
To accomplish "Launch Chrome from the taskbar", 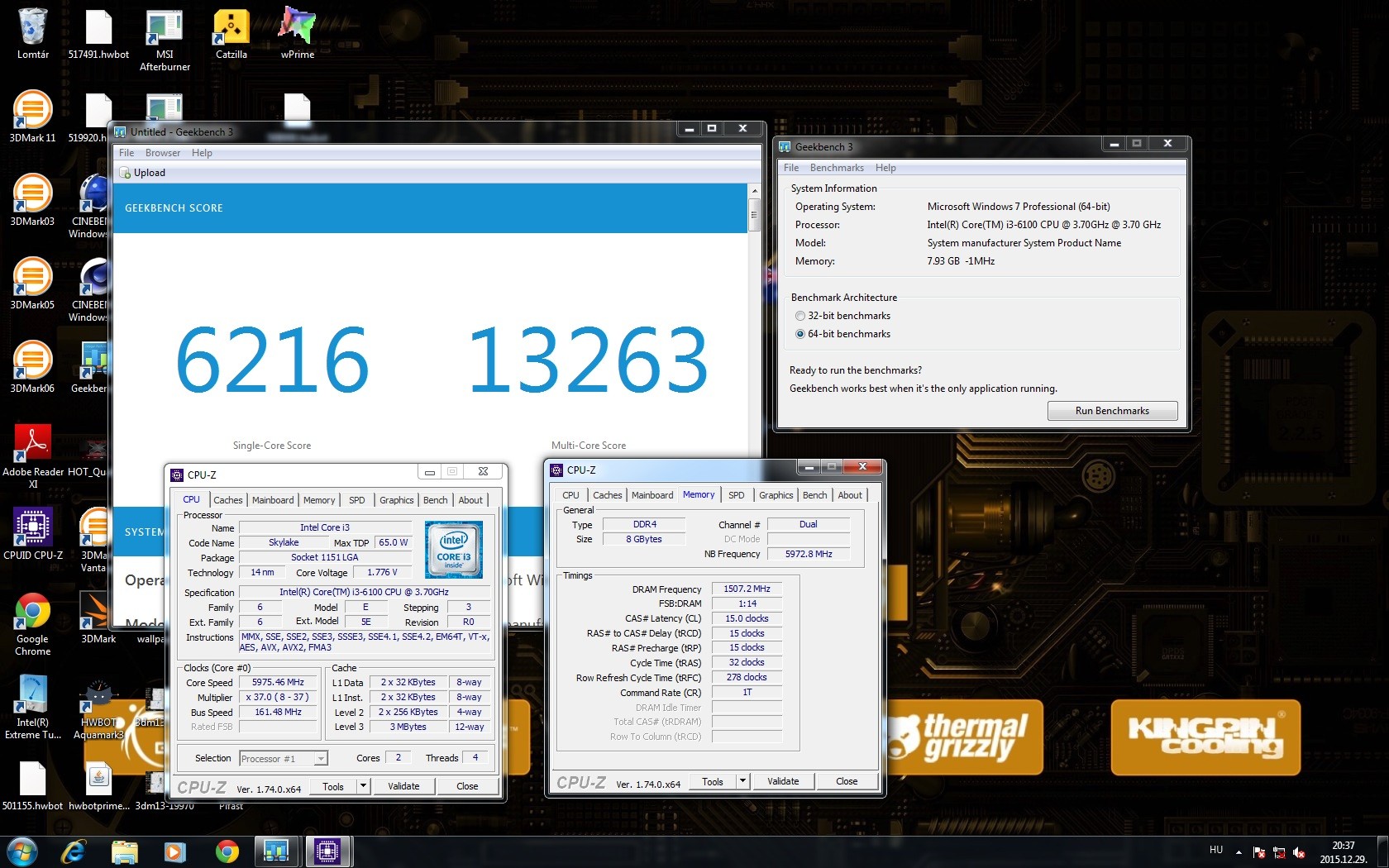I will click(227, 851).
